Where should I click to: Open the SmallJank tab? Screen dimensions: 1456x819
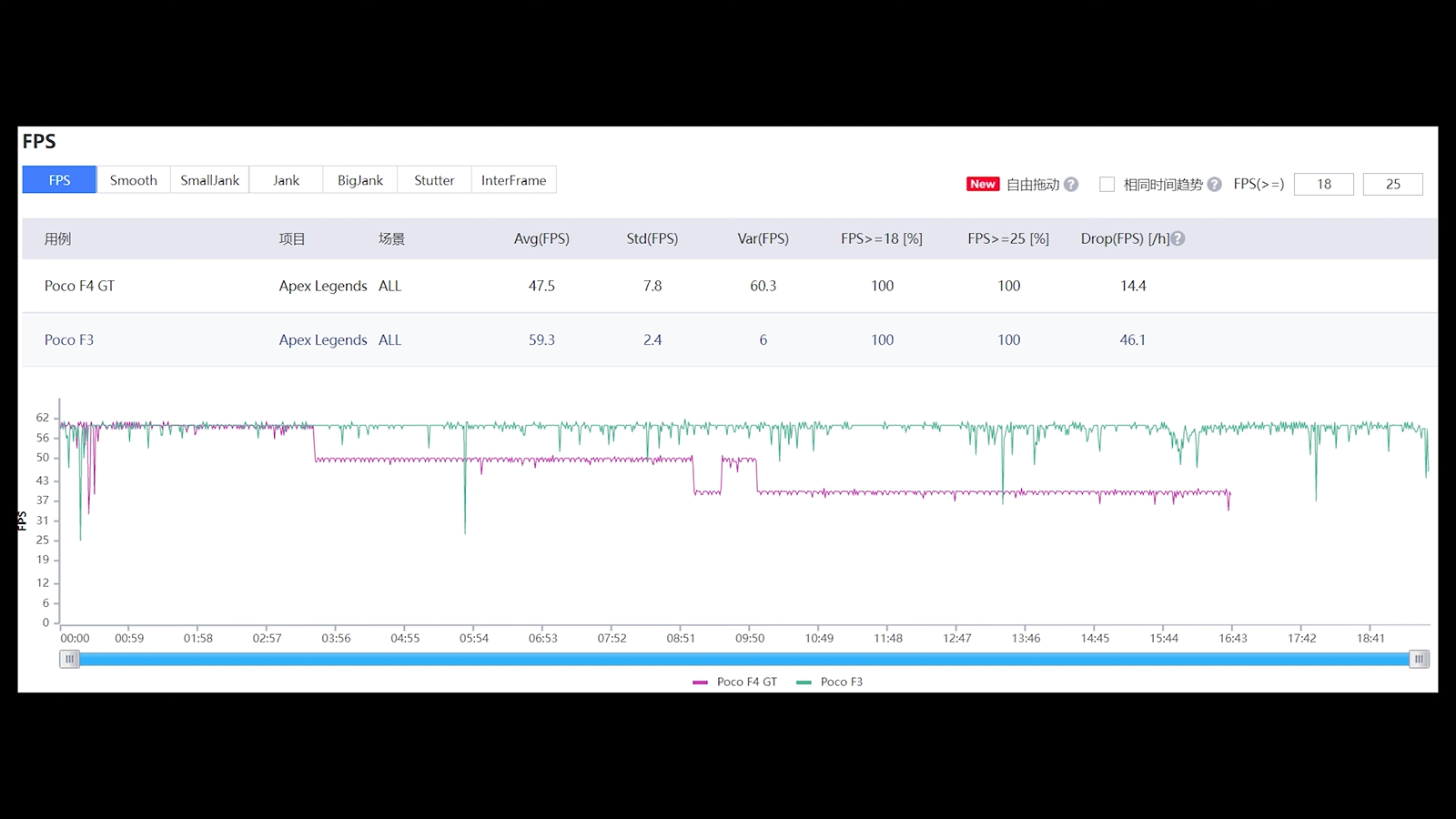(209, 180)
